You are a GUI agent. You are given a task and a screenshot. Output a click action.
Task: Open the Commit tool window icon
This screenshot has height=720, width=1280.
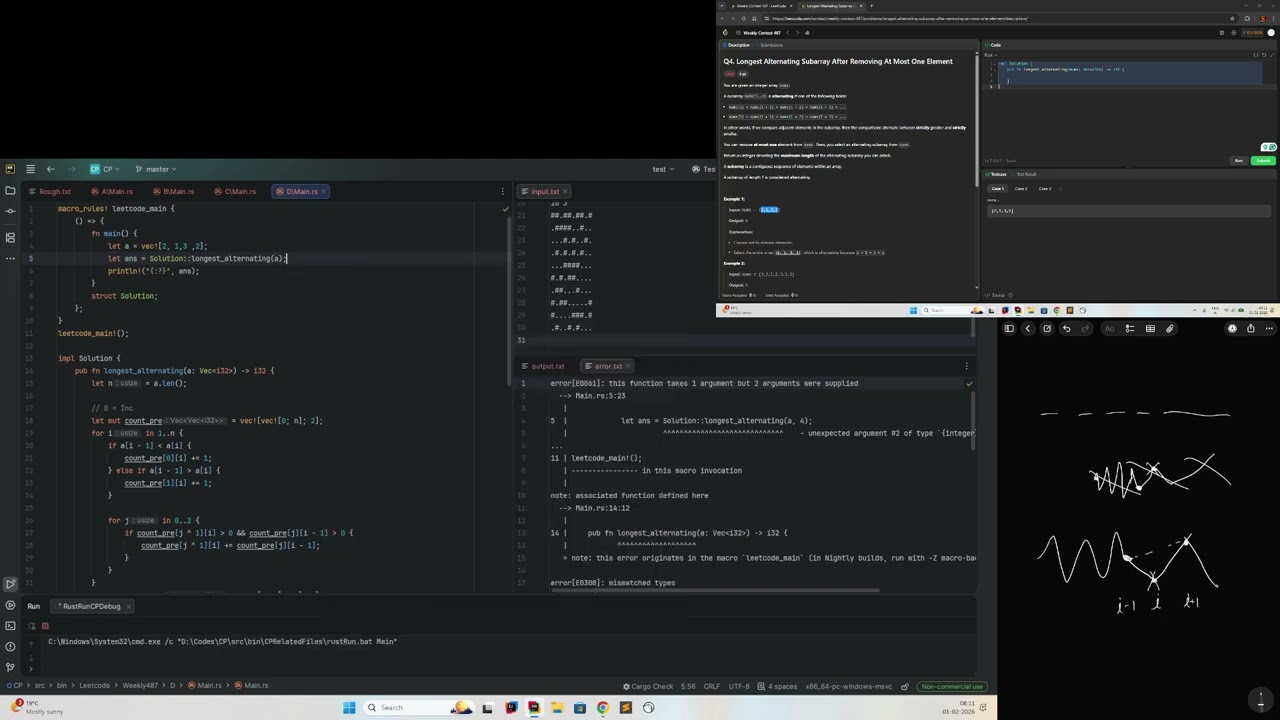tap(10, 211)
